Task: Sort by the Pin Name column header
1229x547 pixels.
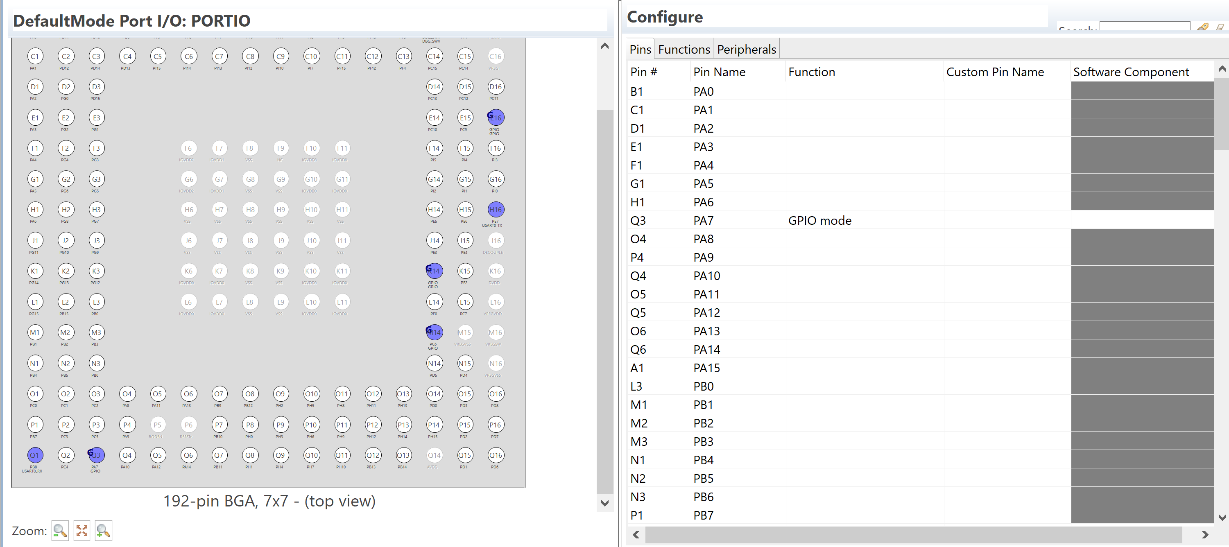Action: pyautogui.click(x=719, y=72)
